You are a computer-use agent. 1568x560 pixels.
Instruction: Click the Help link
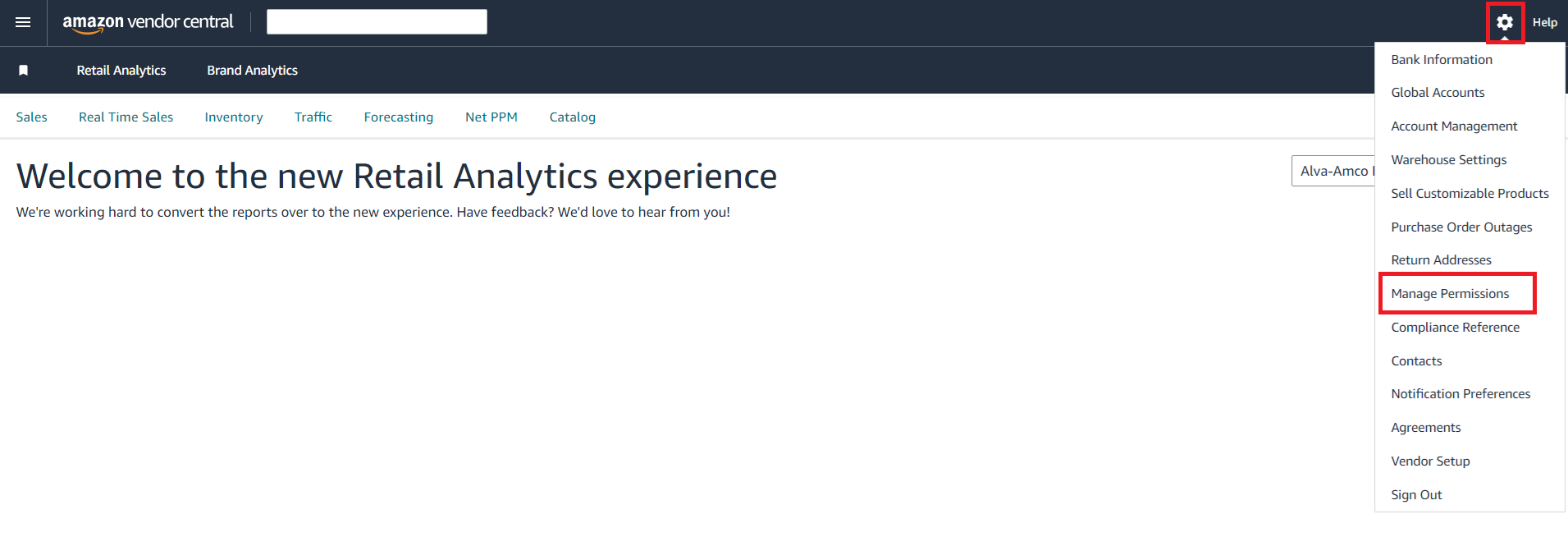click(x=1544, y=23)
